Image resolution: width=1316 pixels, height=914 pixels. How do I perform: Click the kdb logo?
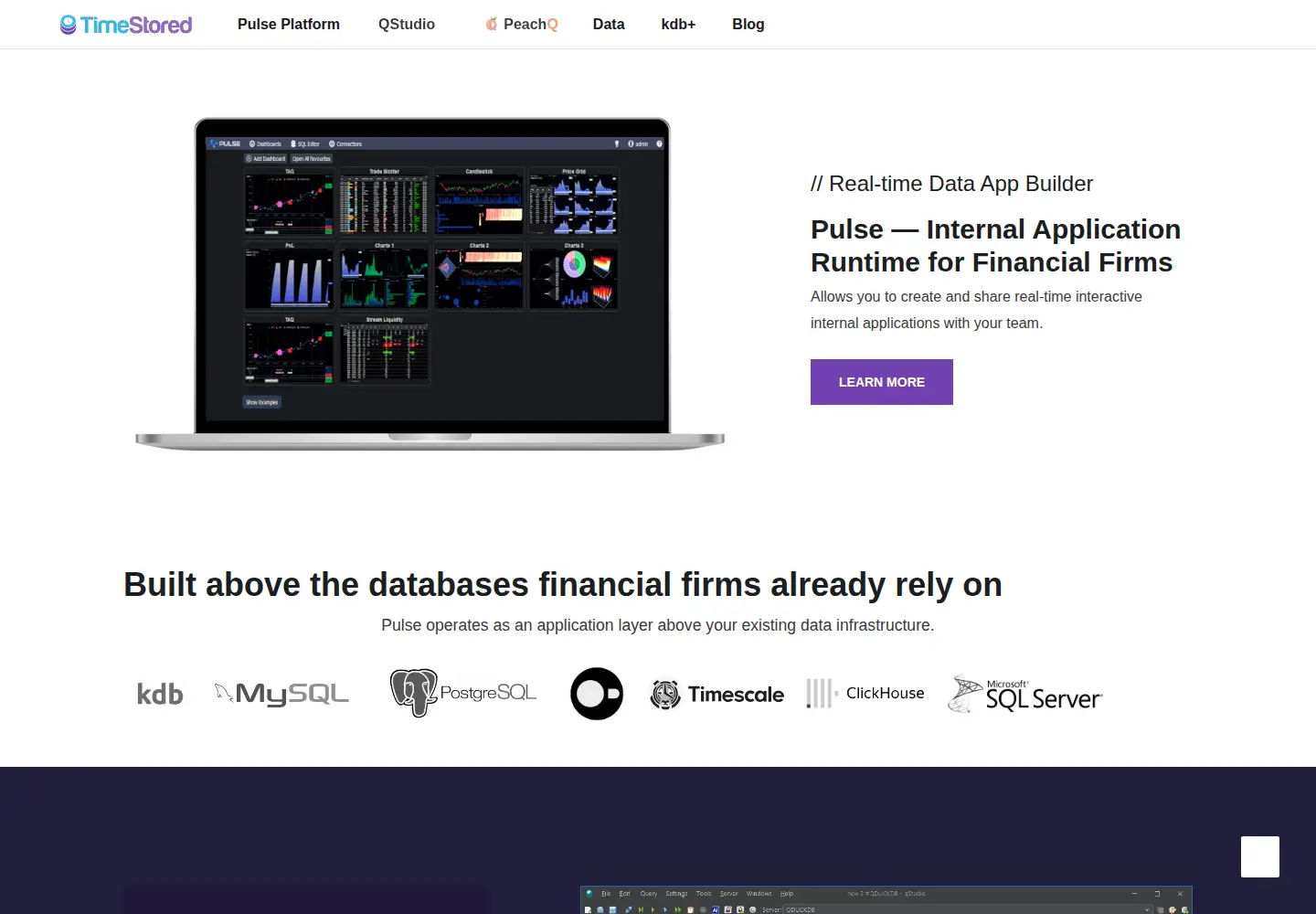(x=160, y=695)
